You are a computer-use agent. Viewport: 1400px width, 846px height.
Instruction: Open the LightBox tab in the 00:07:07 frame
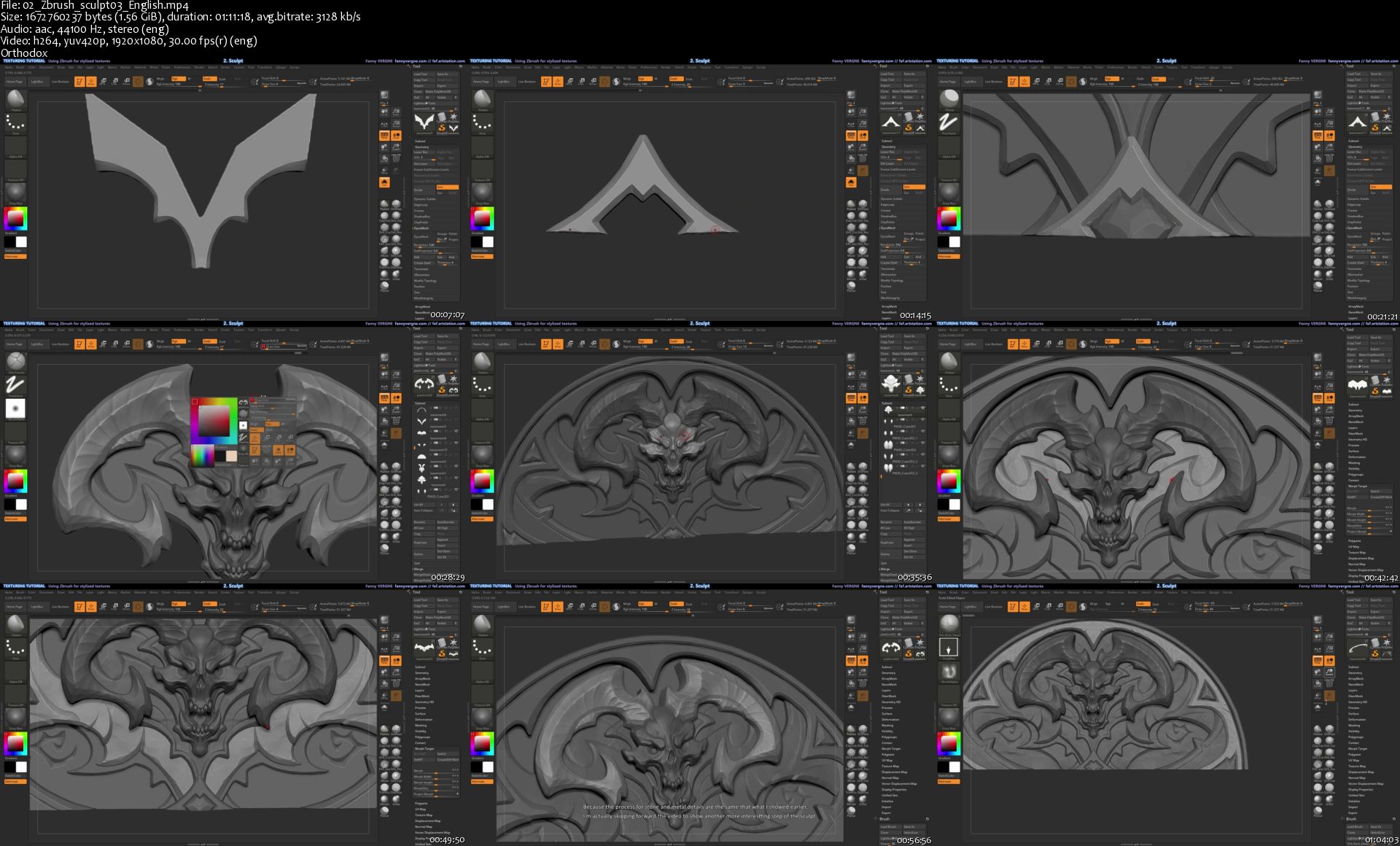click(x=36, y=82)
